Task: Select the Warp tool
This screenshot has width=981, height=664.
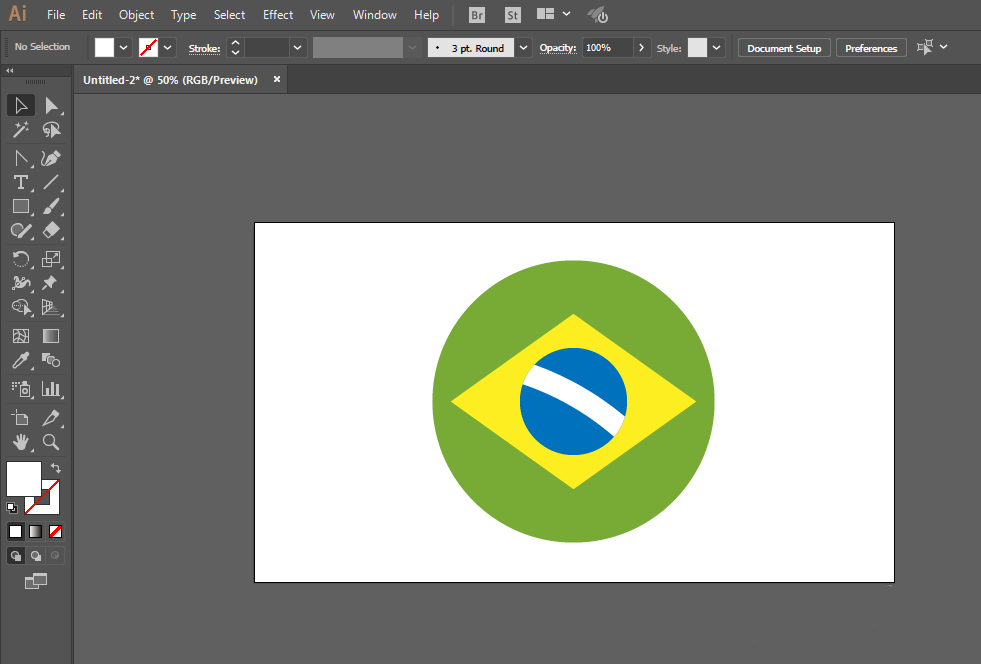Action: tap(21, 283)
